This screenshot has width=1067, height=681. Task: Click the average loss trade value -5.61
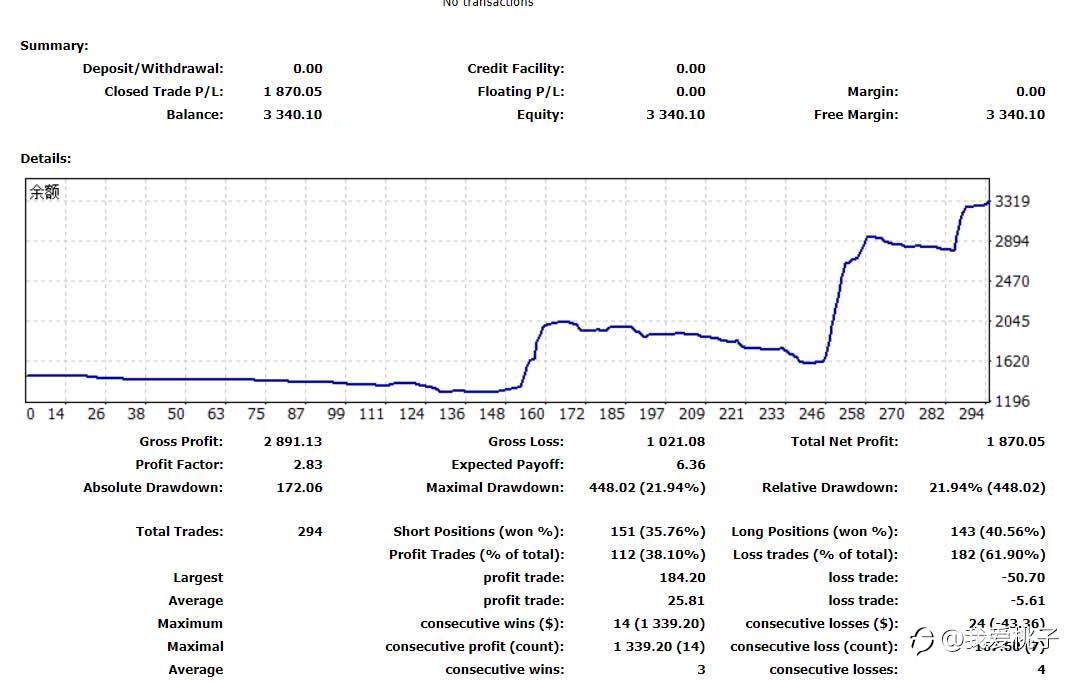pyautogui.click(x=1027, y=601)
